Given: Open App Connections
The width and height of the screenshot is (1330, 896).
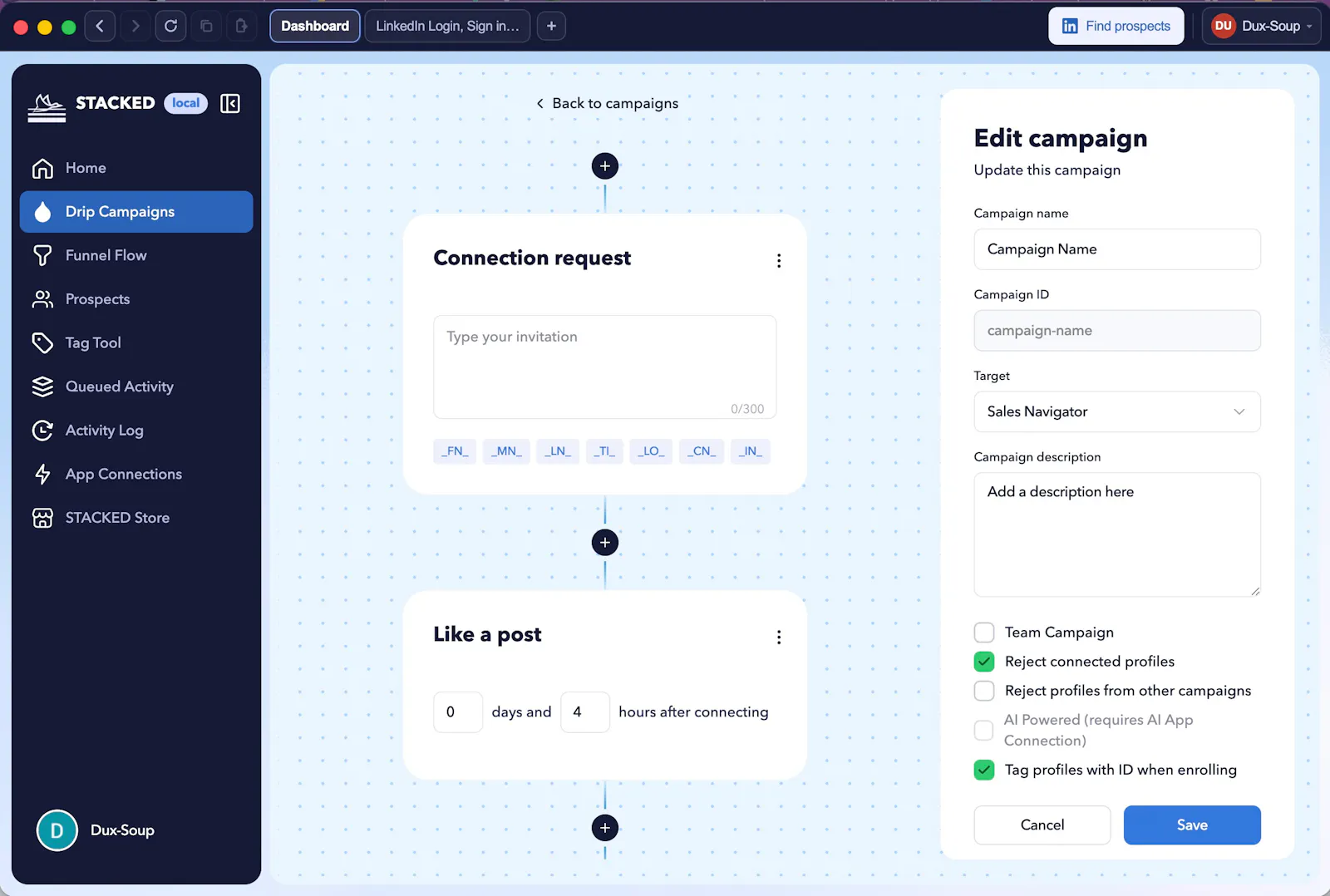Looking at the screenshot, I should [136, 474].
